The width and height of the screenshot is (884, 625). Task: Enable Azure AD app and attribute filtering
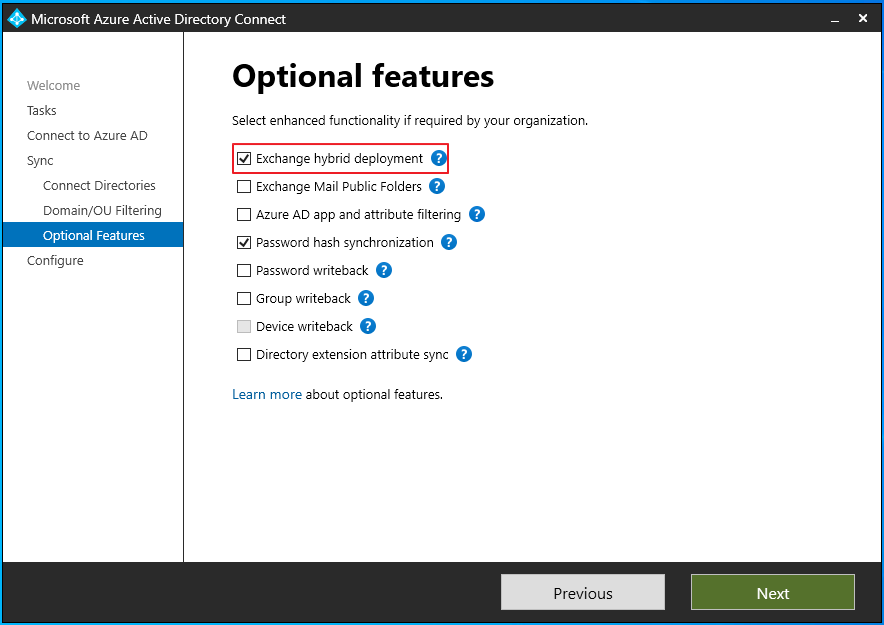pos(244,214)
